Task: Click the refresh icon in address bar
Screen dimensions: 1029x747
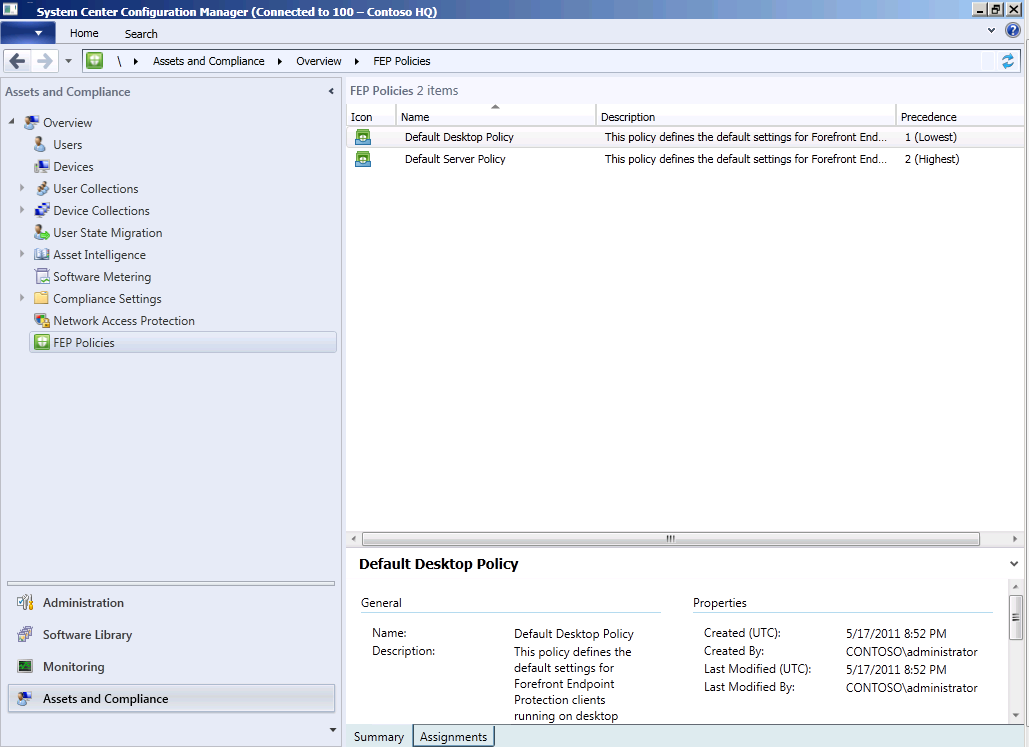Action: click(1008, 61)
